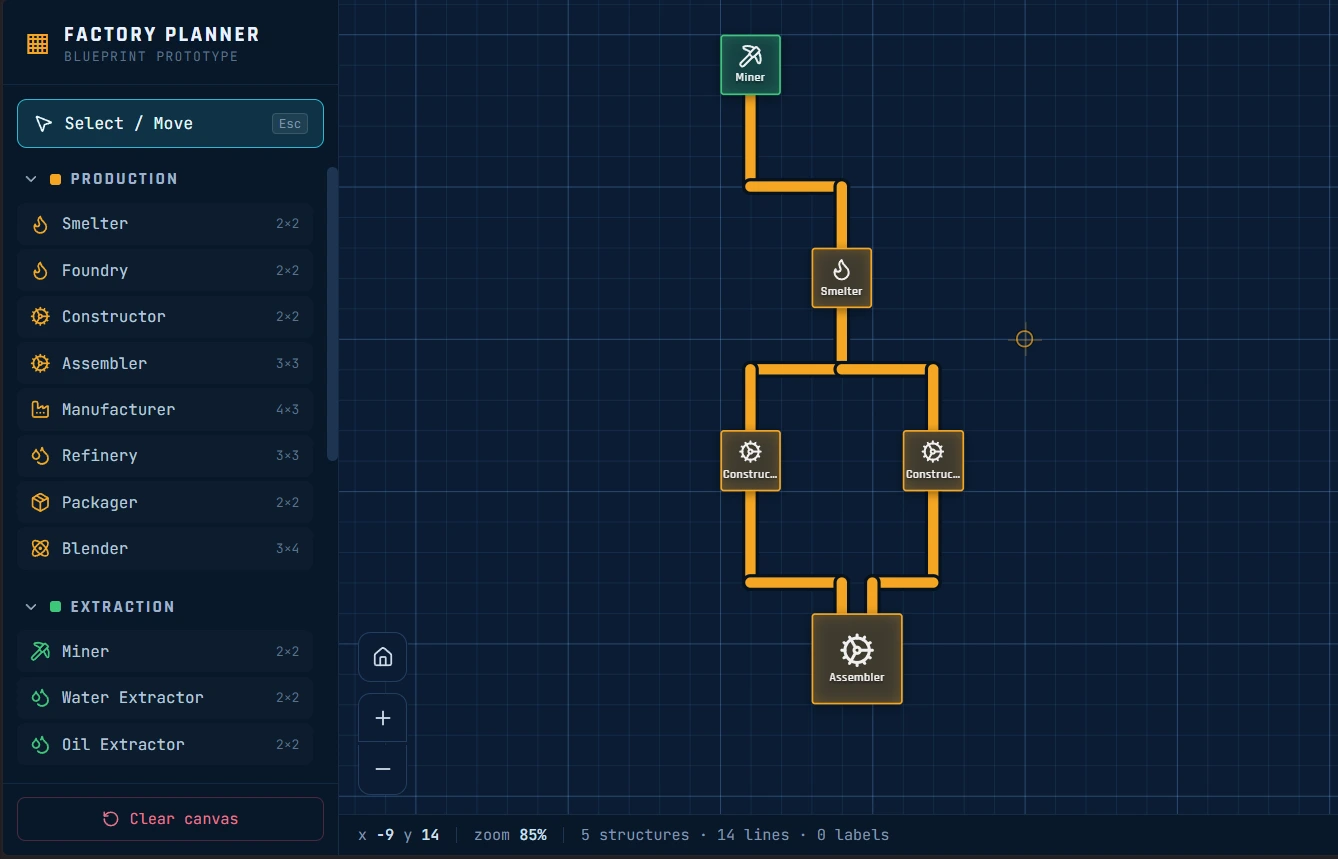
Task: Pick Foundry from the production list
Action: (x=165, y=270)
